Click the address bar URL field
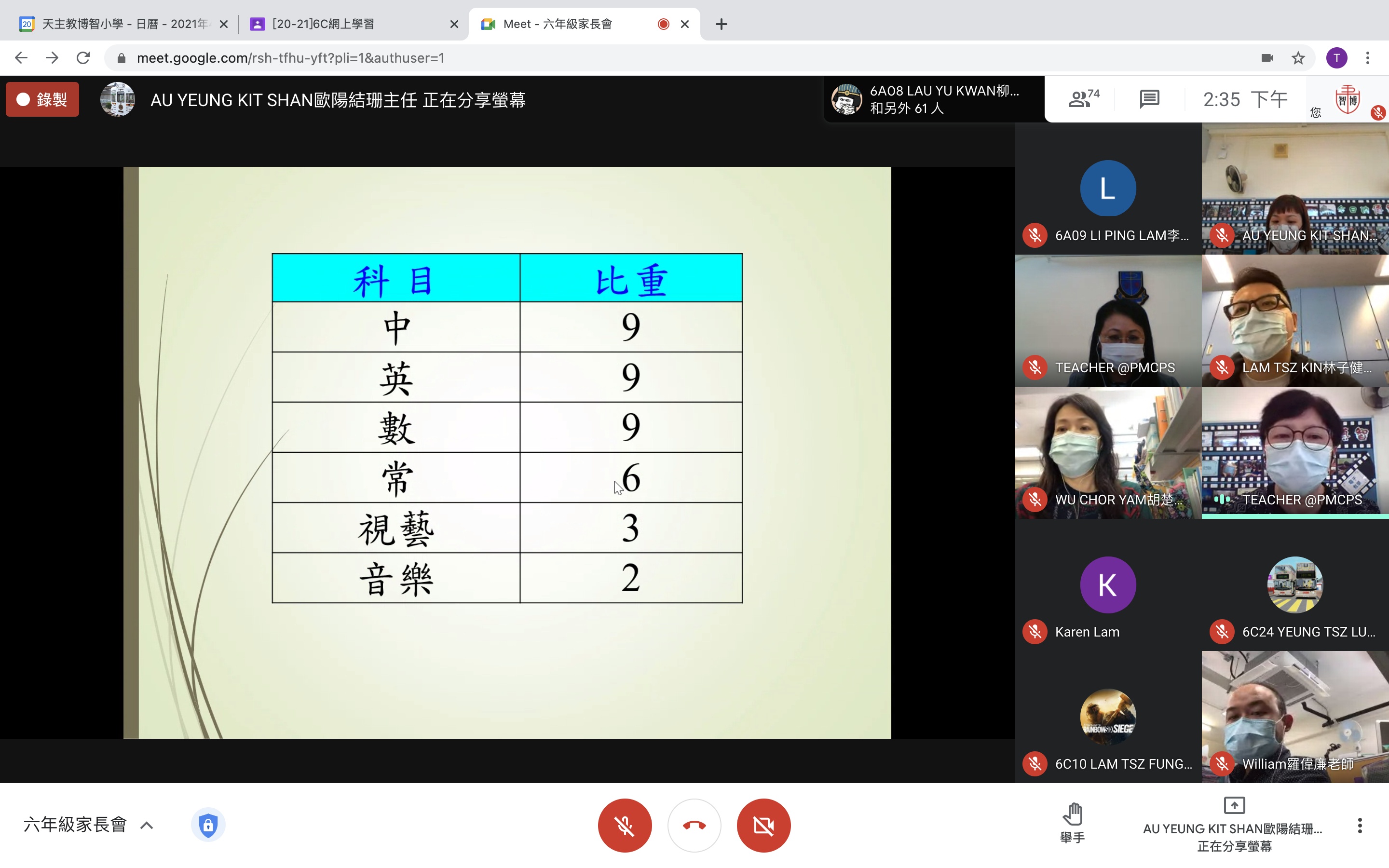Image resolution: width=1389 pixels, height=868 pixels. tap(631, 58)
